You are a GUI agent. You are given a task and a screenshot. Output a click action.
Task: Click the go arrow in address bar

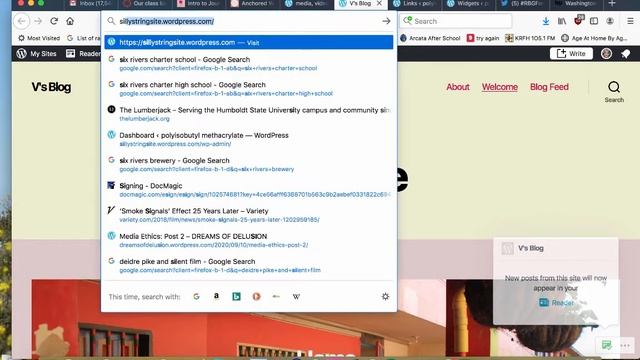tap(386, 21)
